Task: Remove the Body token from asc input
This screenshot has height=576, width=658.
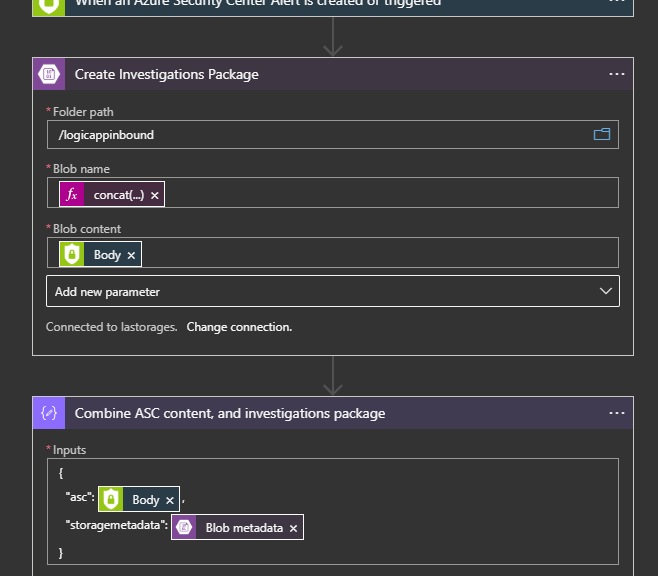Action: [170, 500]
